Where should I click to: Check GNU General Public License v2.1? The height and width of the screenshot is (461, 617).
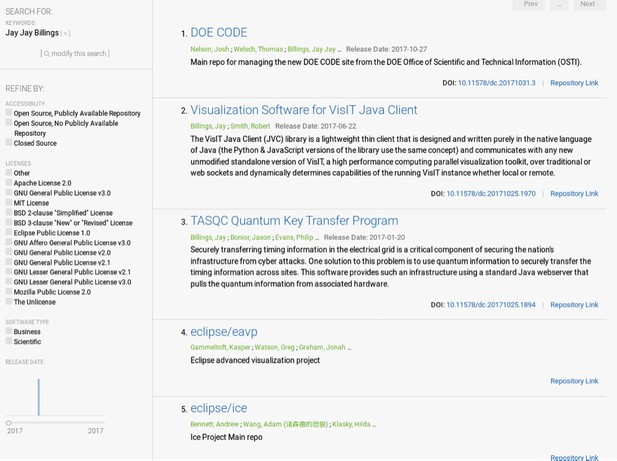click(x=9, y=262)
